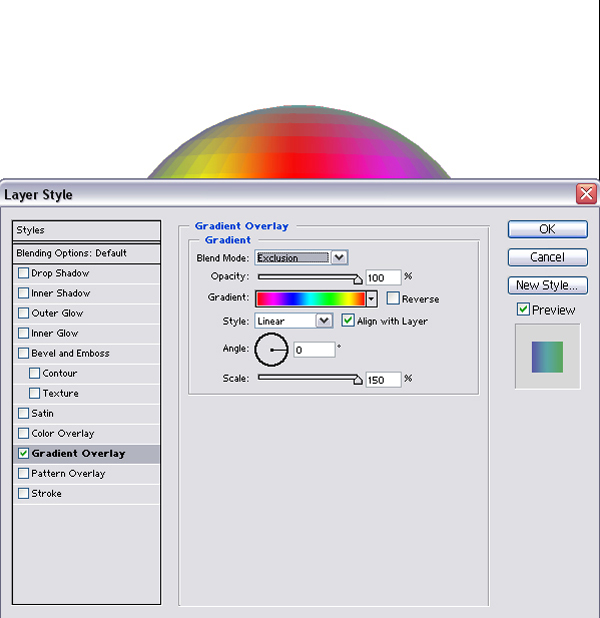The height and width of the screenshot is (618, 600).
Task: Toggle the Preview checkbox
Action: tap(523, 309)
